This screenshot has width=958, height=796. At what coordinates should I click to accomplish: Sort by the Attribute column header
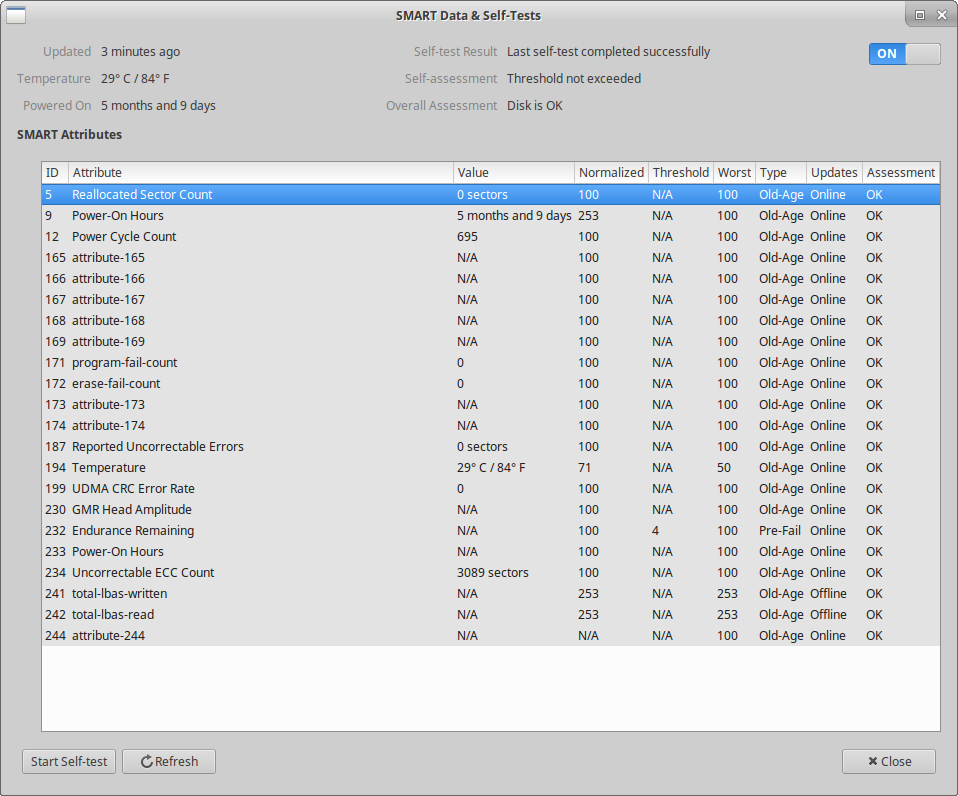click(x=261, y=173)
